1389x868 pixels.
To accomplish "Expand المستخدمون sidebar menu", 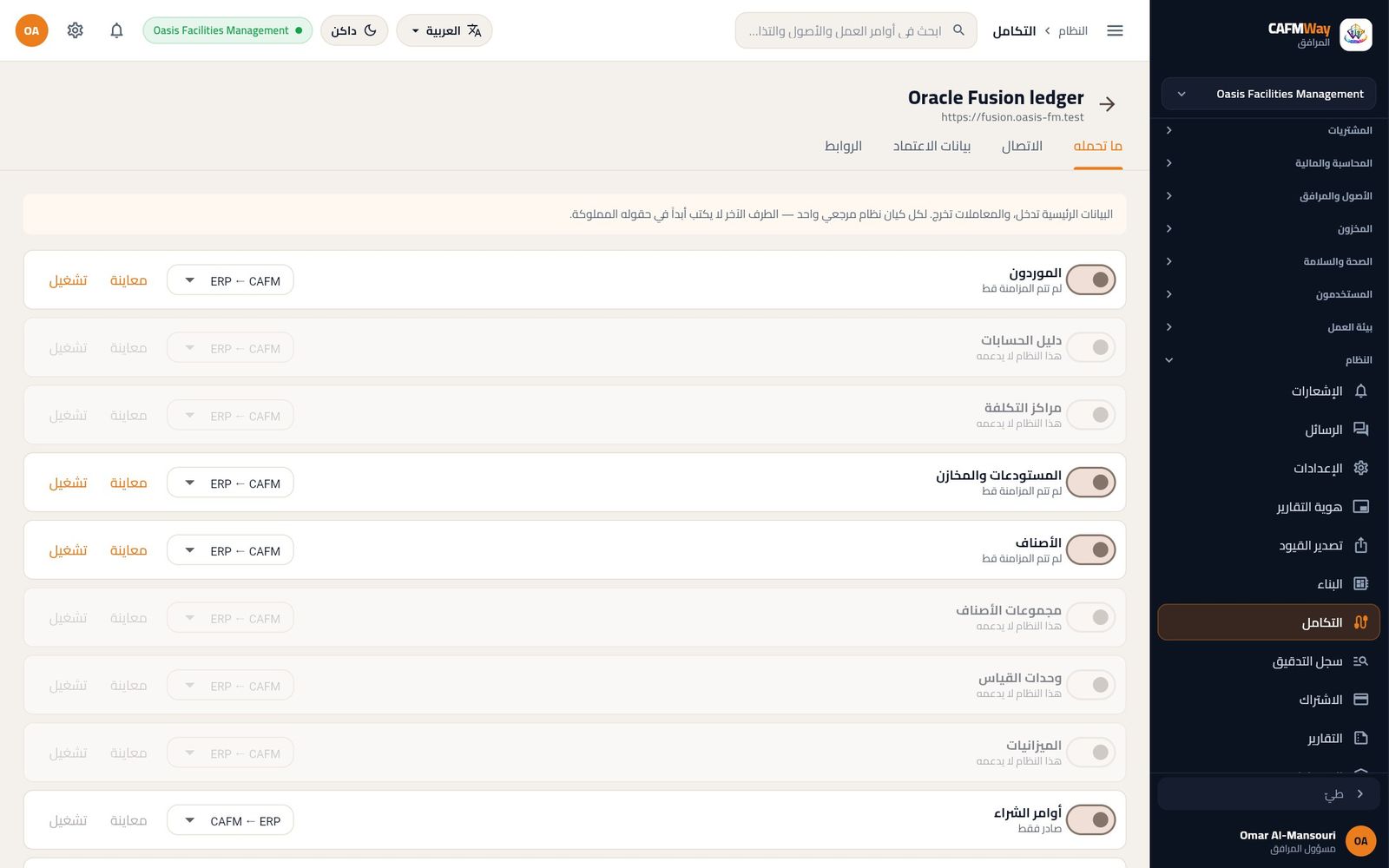I will point(1268,294).
